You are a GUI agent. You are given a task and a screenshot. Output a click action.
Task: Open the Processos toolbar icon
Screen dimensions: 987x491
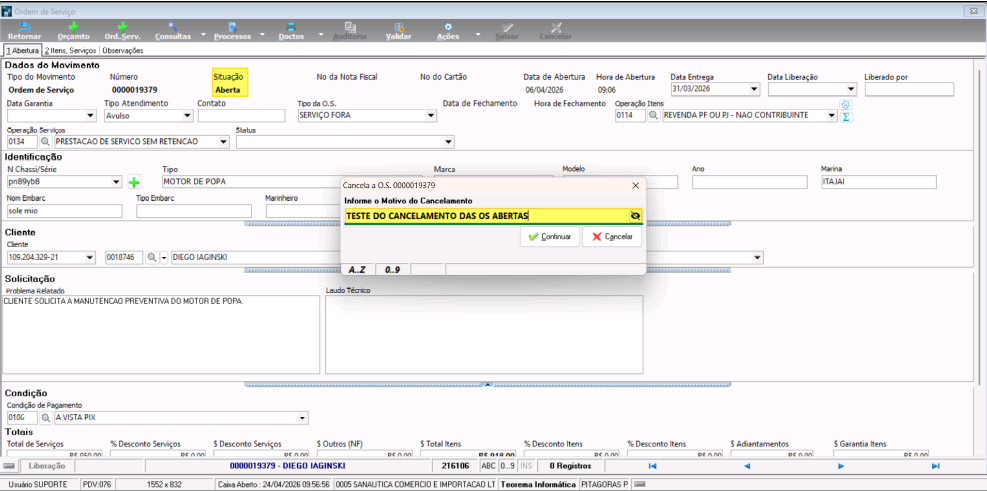232,27
